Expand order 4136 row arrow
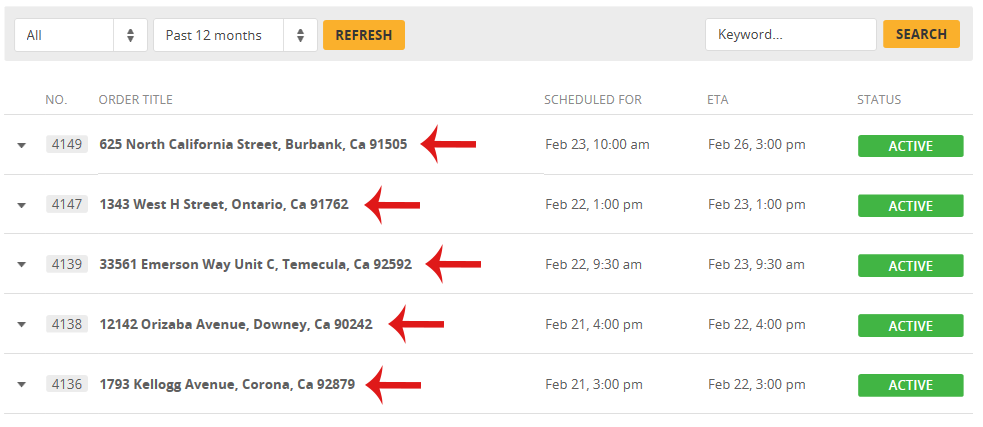Viewport: 983px width, 427px height. tap(21, 385)
